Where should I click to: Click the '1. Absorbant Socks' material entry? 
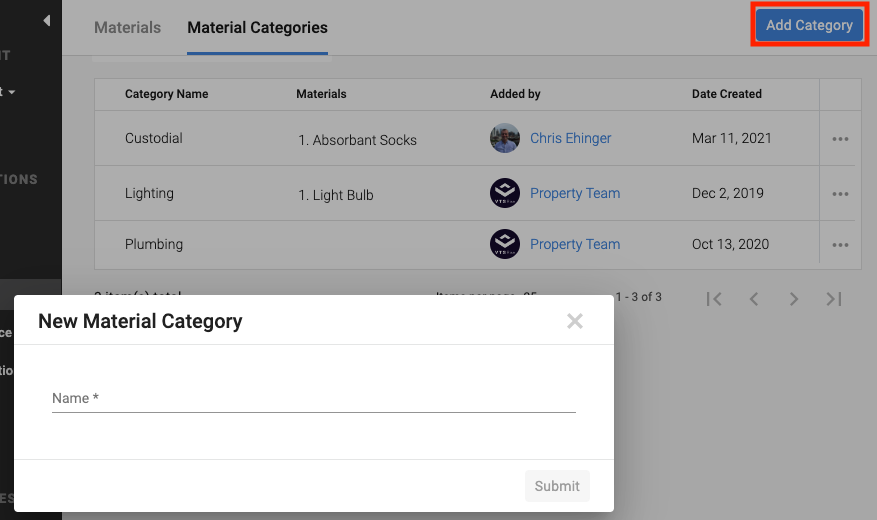pos(357,140)
